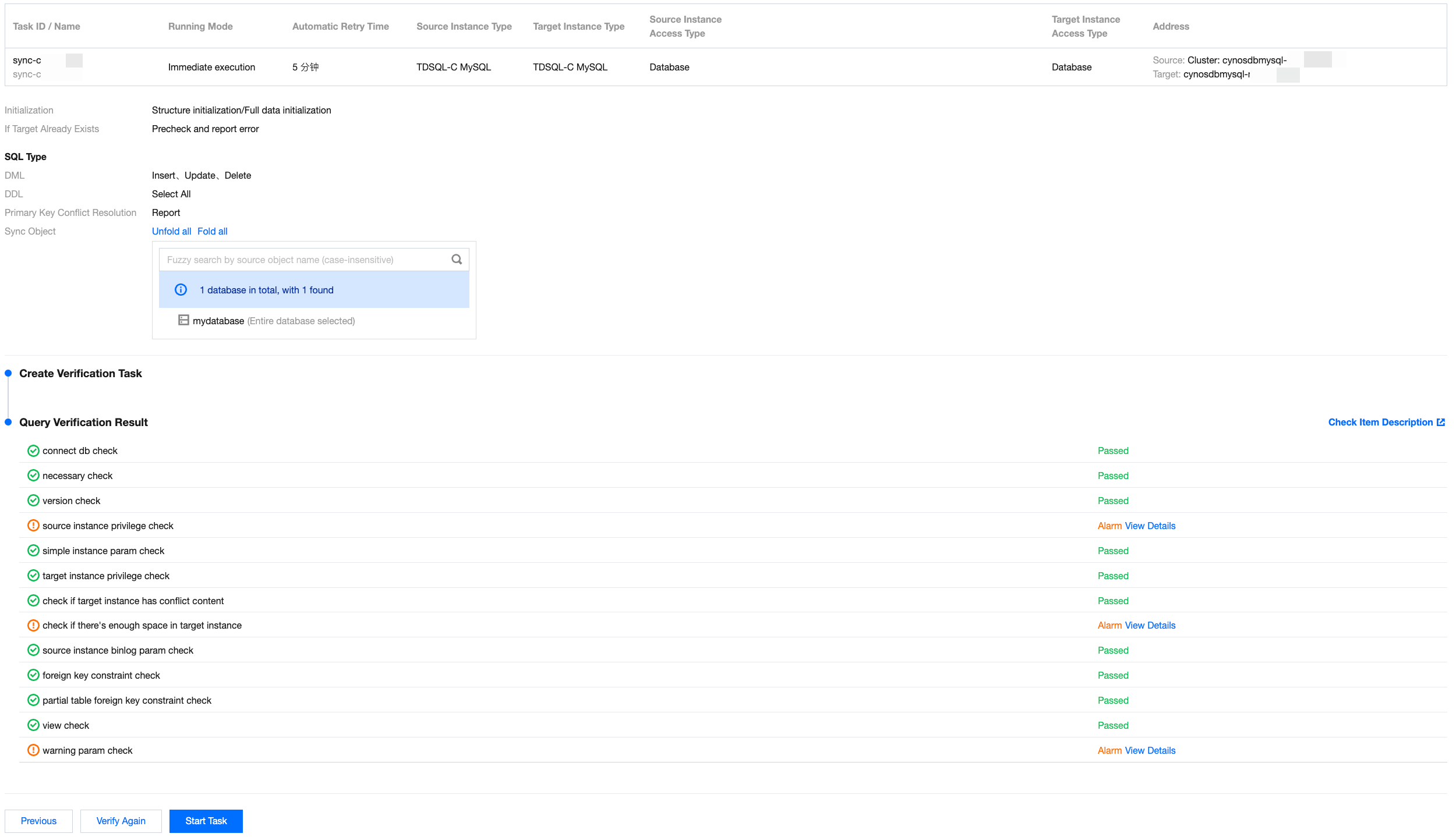Click the mydatabase database icon

pyautogui.click(x=183, y=320)
